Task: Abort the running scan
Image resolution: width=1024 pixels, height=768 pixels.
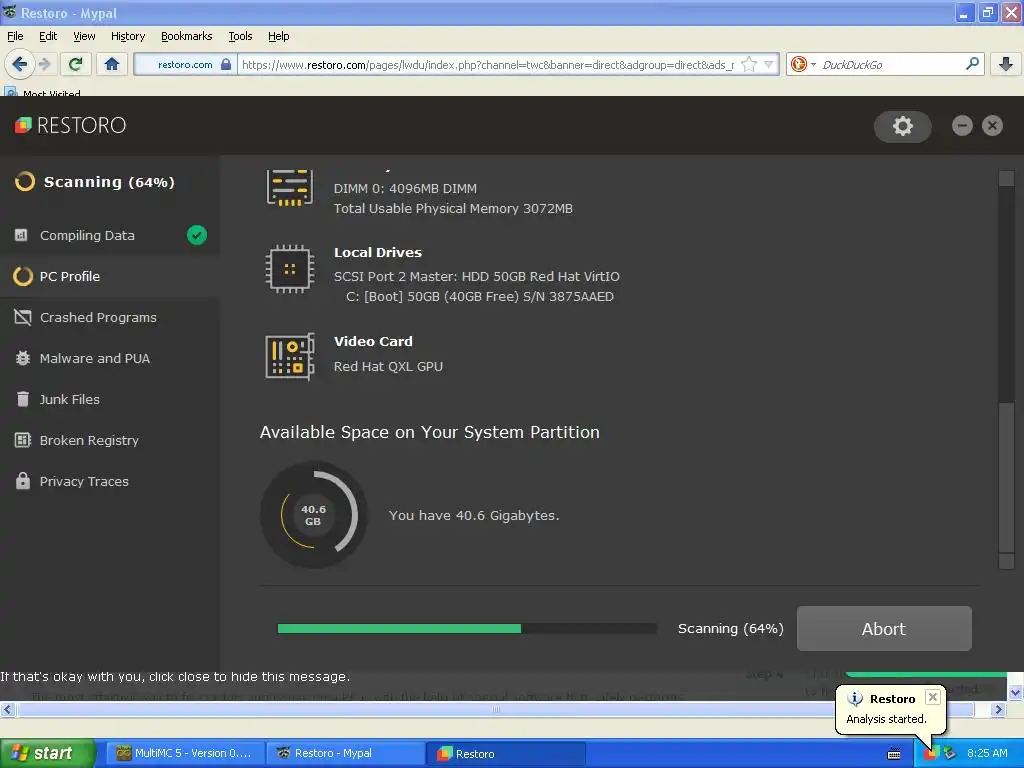Action: 884,629
